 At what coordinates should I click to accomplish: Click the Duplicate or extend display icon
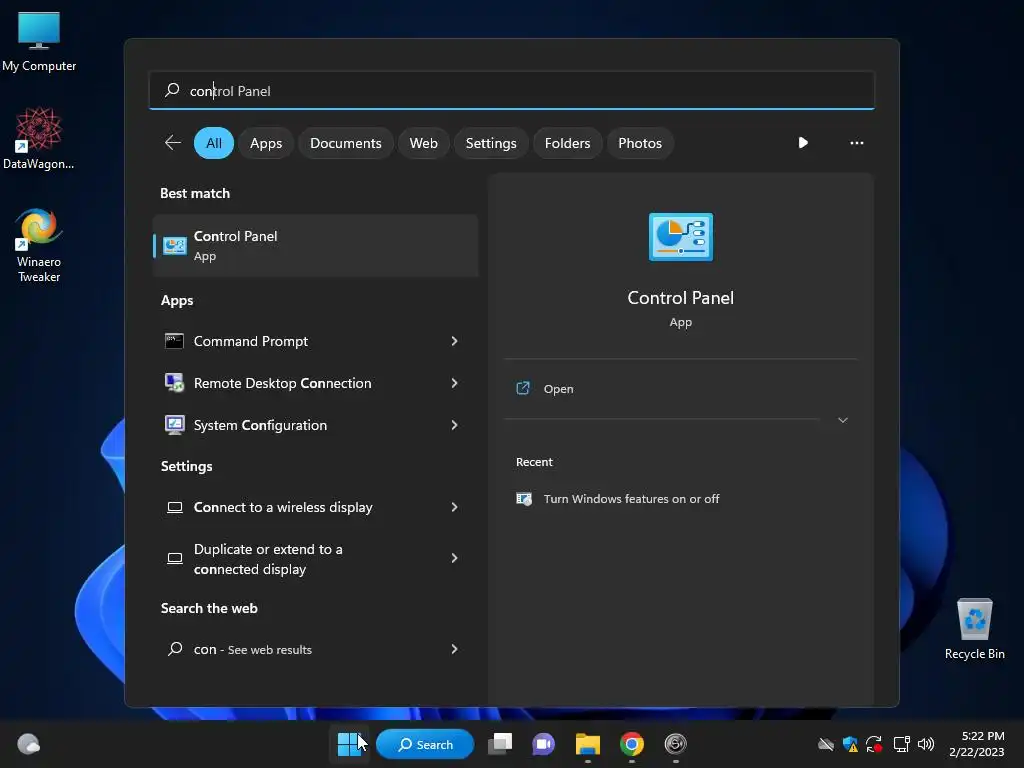point(174,558)
